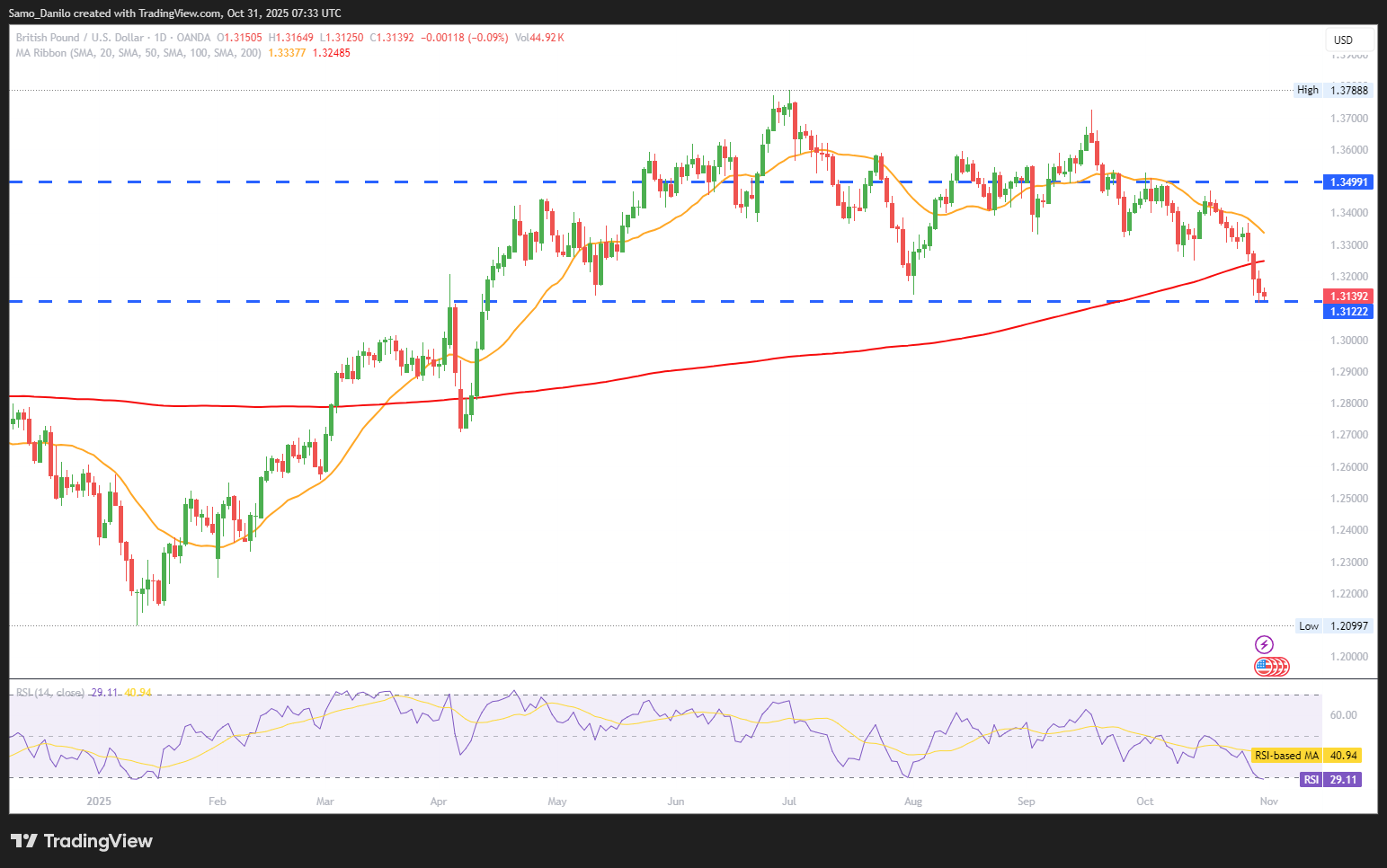
Task: Click the High 1.37888 price label
Action: (x=1333, y=90)
